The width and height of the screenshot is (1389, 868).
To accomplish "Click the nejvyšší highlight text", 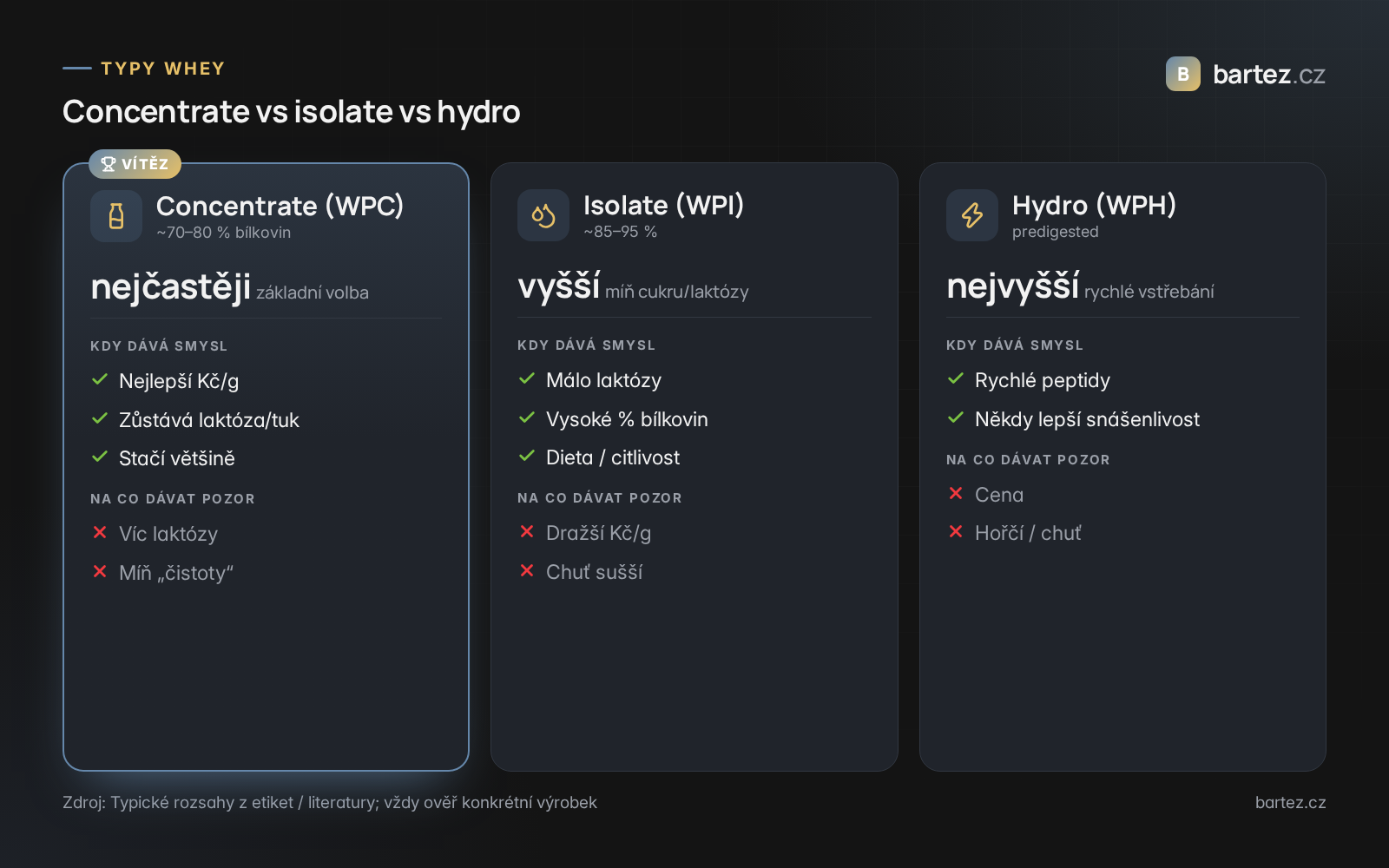I will tap(1012, 286).
